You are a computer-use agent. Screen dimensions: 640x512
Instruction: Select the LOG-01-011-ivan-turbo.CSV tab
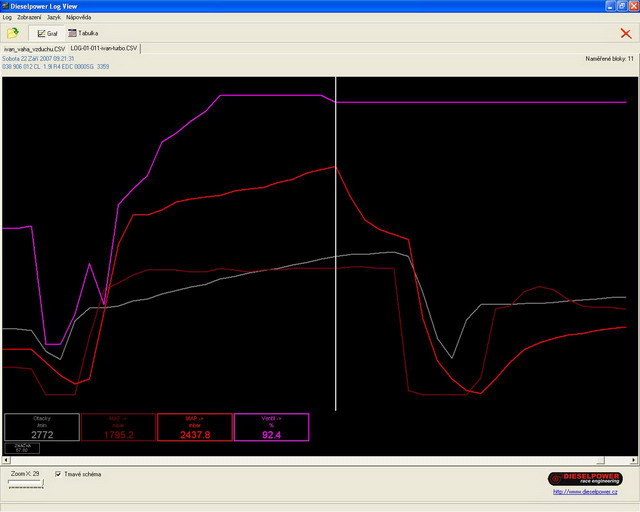click(x=104, y=49)
